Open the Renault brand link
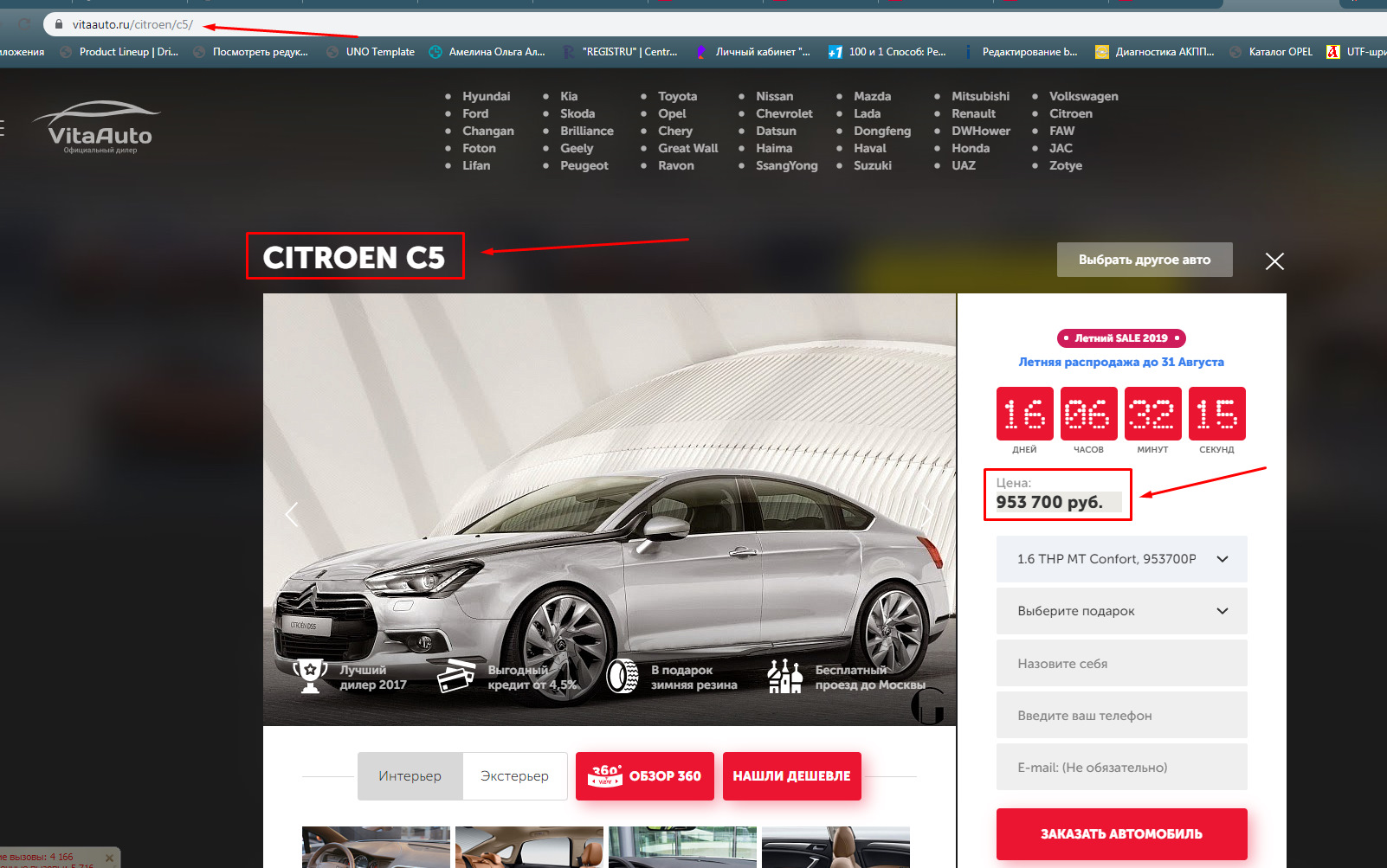The image size is (1387, 868). [973, 113]
